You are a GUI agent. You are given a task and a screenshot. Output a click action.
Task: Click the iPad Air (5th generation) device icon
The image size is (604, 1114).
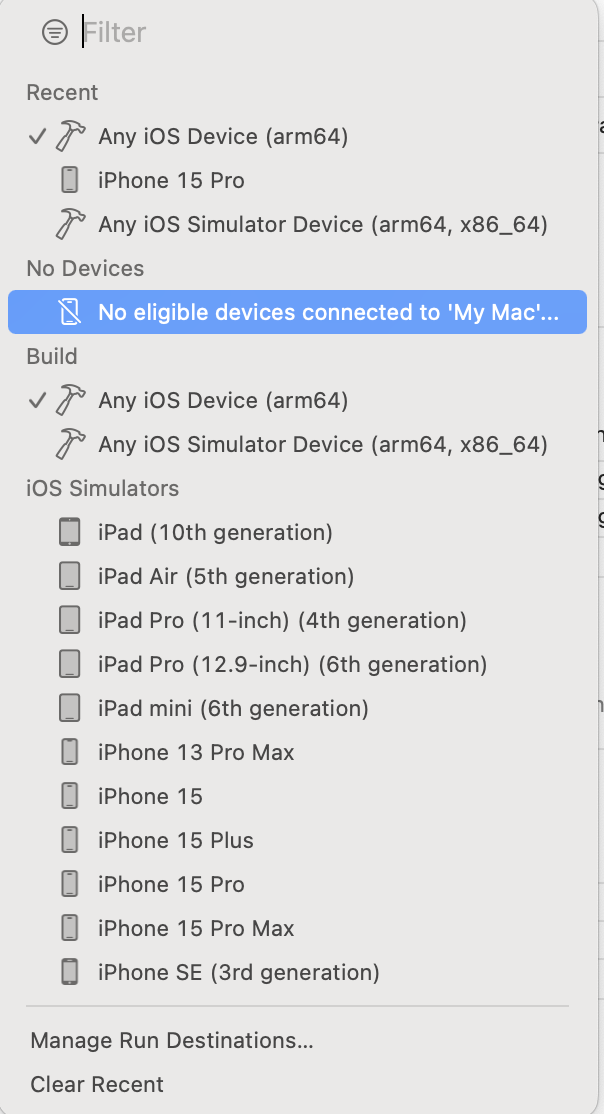click(x=69, y=576)
